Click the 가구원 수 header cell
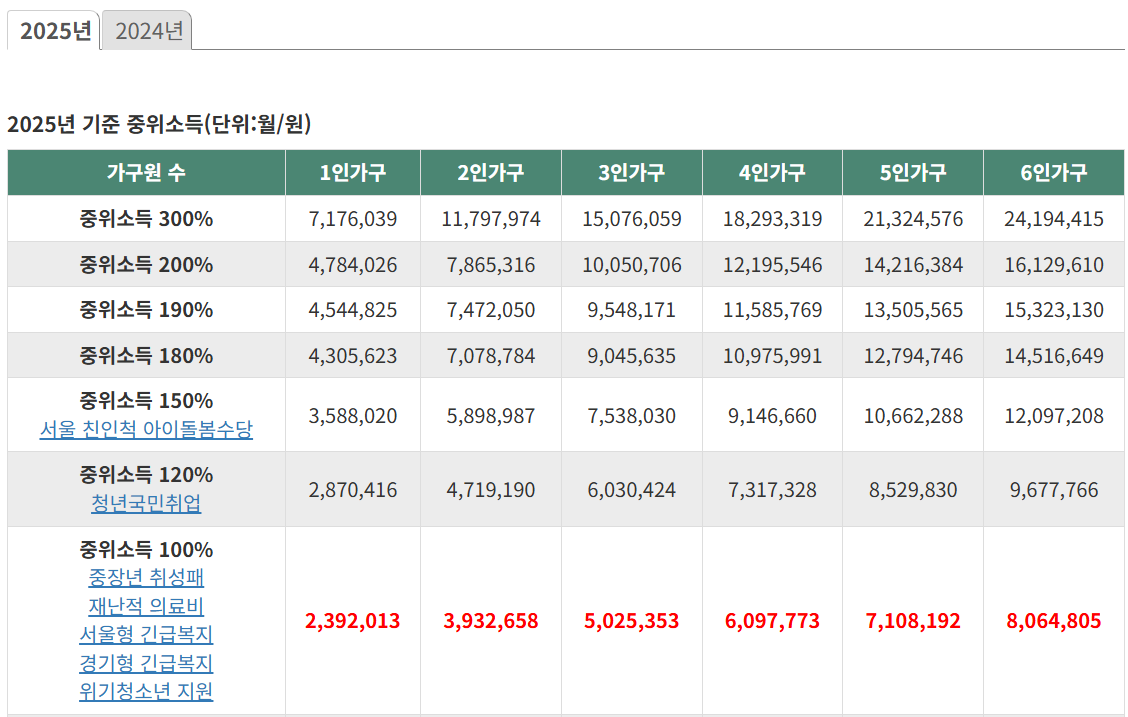Image resolution: width=1128 pixels, height=717 pixels. pos(145,172)
